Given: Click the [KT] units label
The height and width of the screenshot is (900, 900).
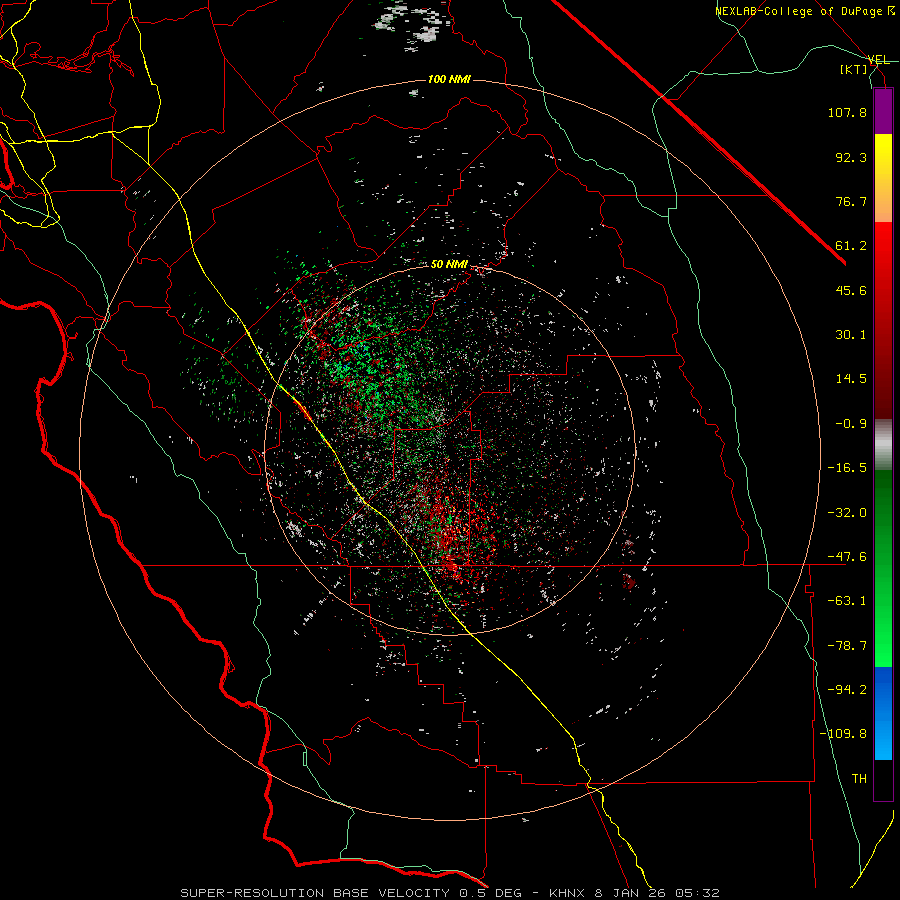Looking at the screenshot, I should (854, 69).
